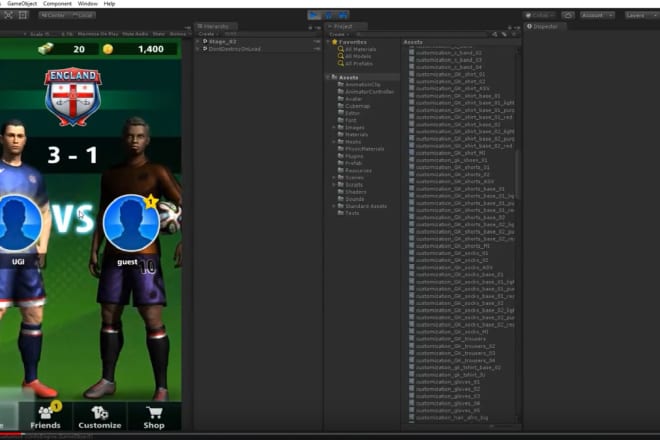Expand the Stage_02 scene in Hierarchy
This screenshot has height=440, width=660.
pos(199,42)
